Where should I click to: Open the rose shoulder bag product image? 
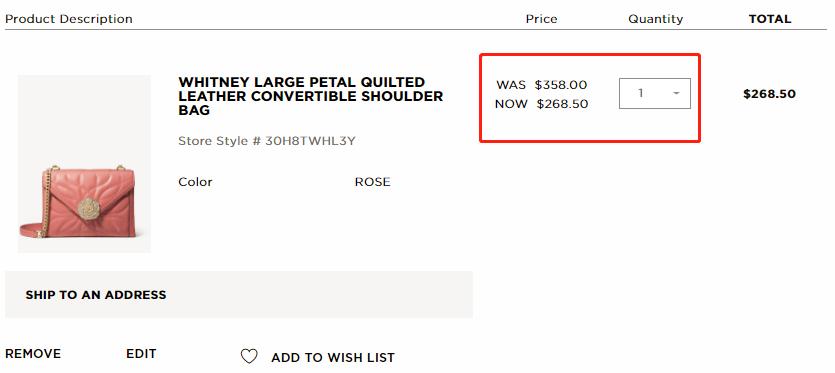tap(84, 164)
